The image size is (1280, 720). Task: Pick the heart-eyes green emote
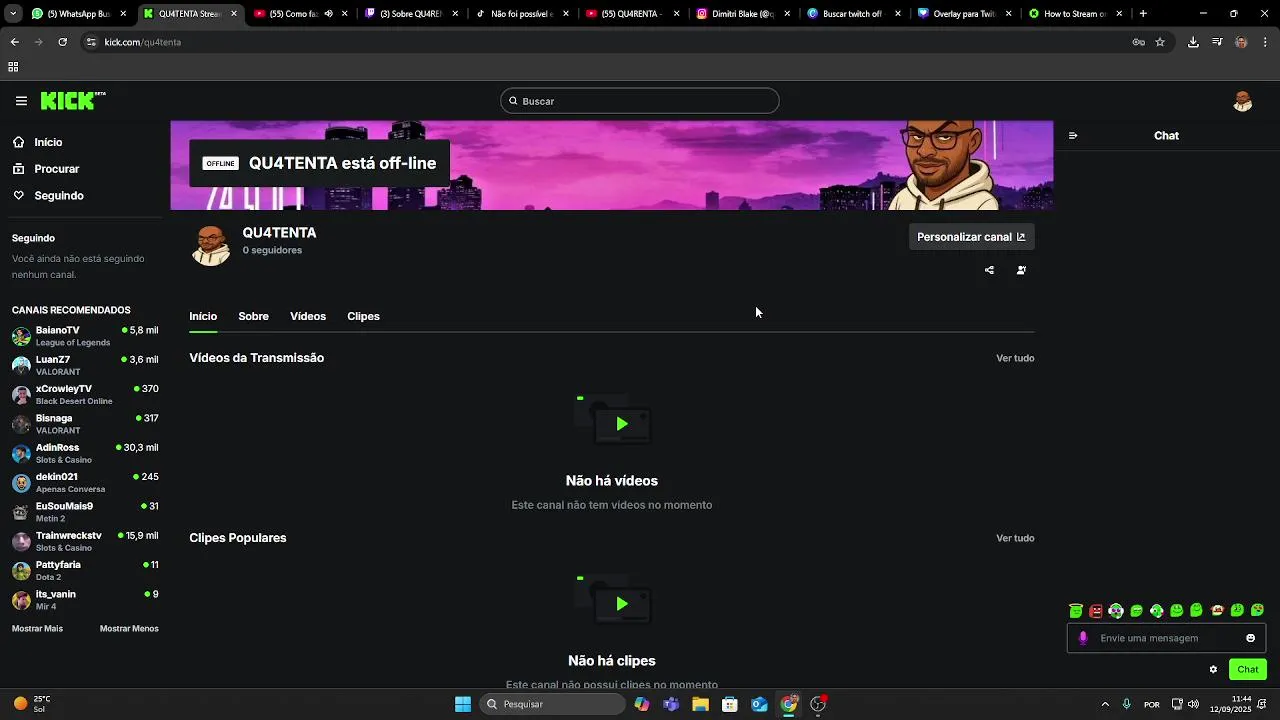[x=1257, y=610]
